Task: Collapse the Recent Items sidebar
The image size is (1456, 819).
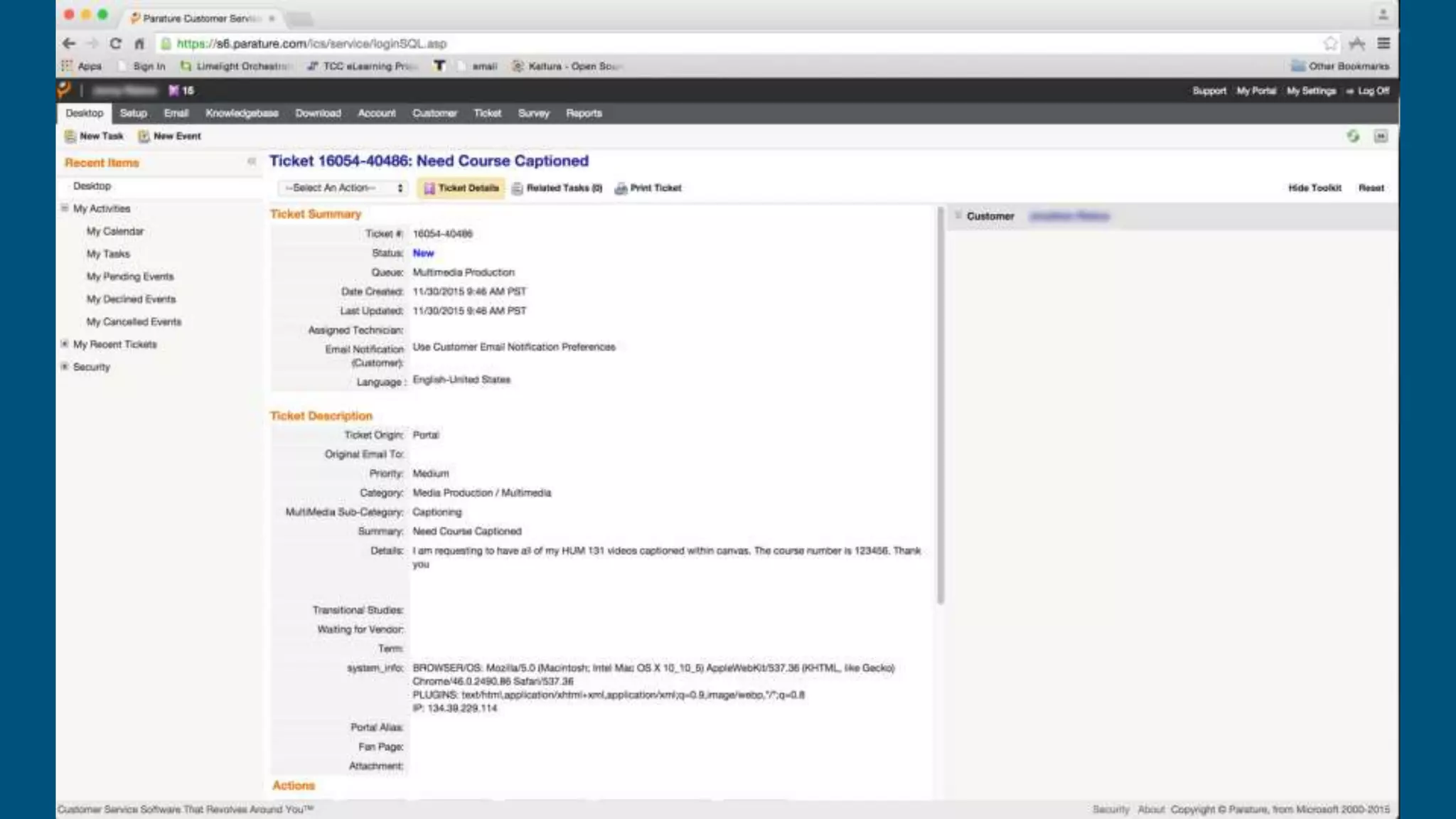Action: pos(251,162)
